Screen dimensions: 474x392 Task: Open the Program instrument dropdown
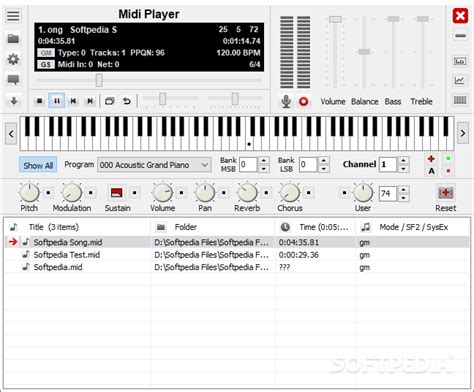coord(154,165)
